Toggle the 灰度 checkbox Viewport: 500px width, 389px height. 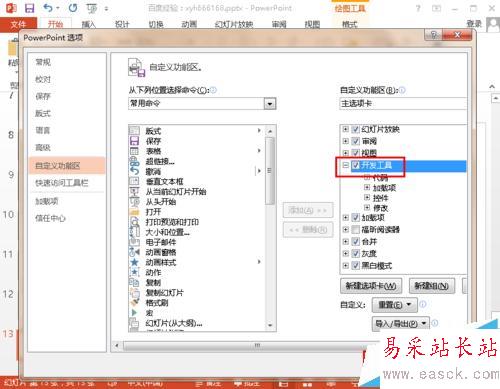pos(356,253)
